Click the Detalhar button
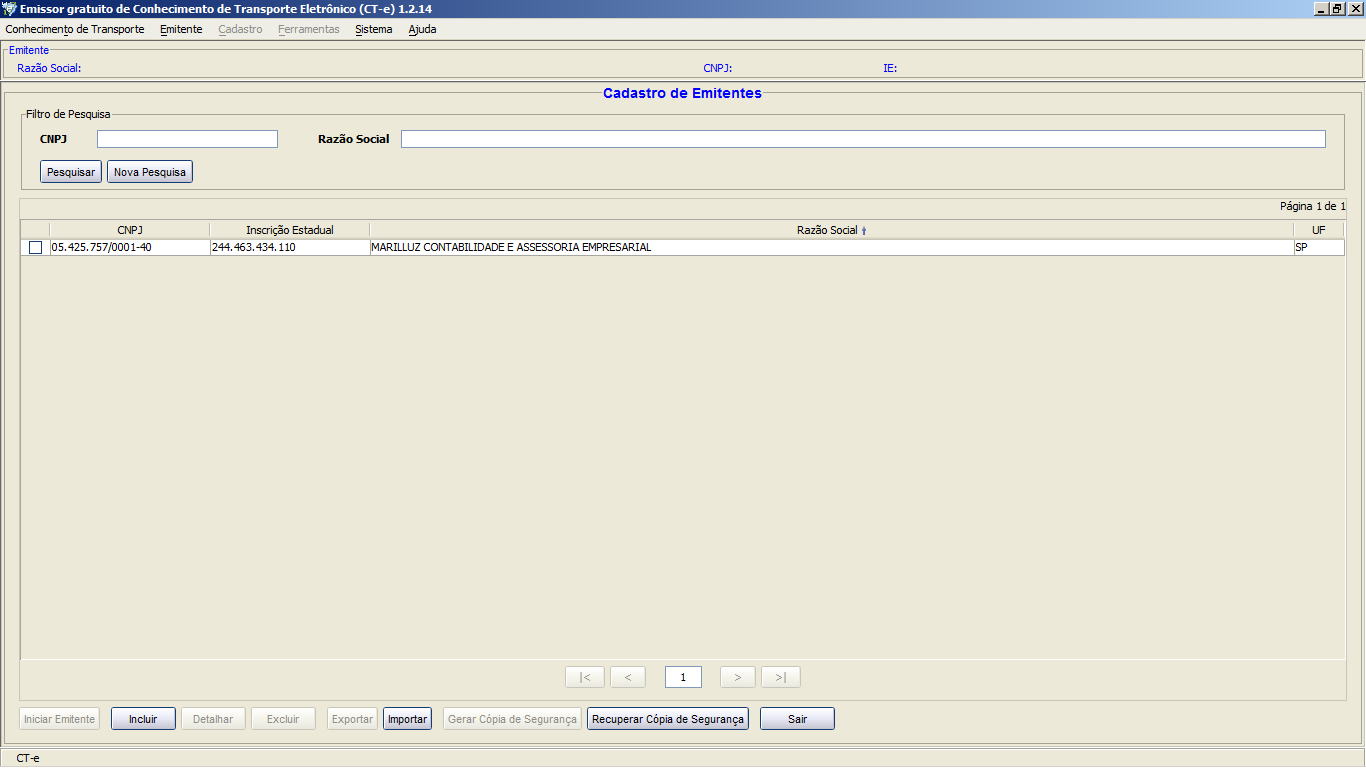This screenshot has height=768, width=1366. pyautogui.click(x=213, y=719)
